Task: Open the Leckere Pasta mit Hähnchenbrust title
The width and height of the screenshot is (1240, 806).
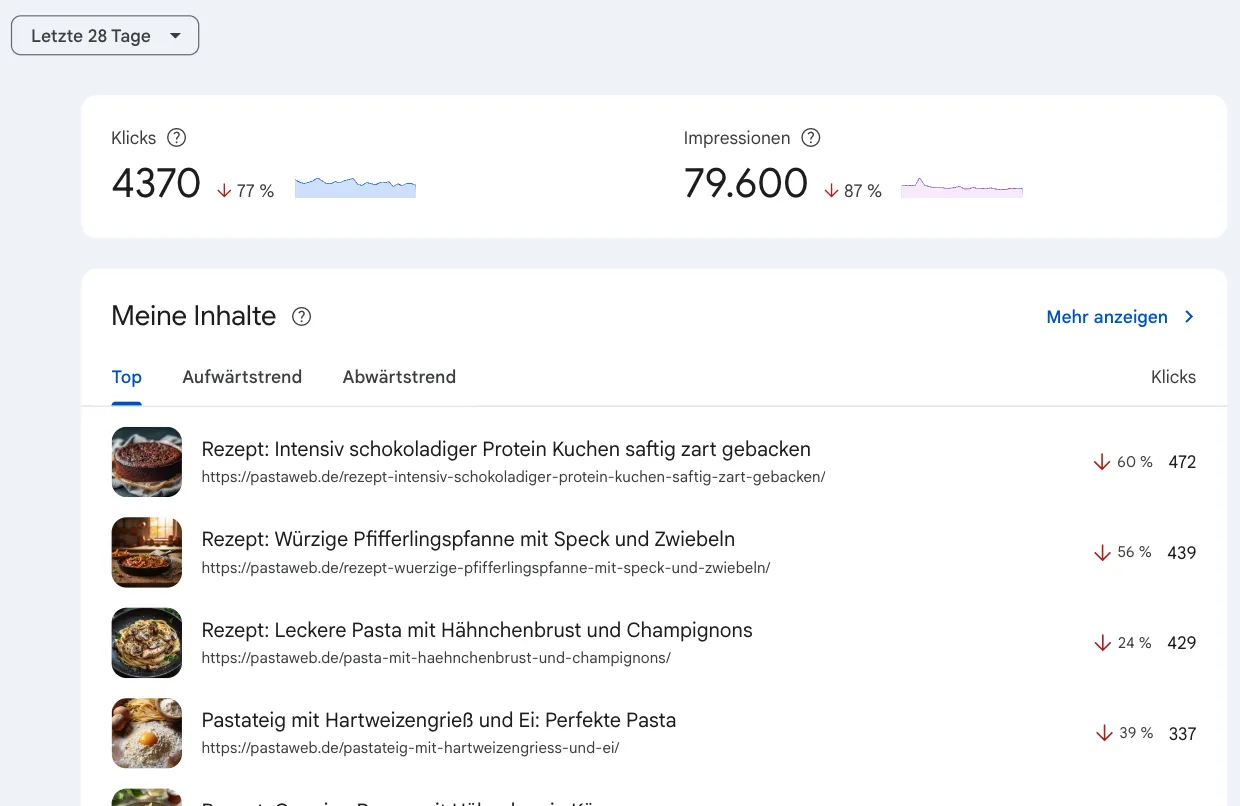Action: 477,630
